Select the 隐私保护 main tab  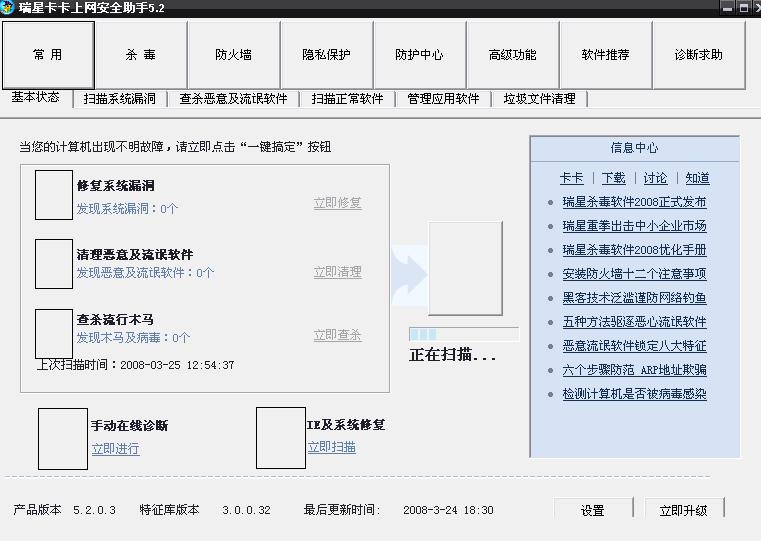pyautogui.click(x=327, y=55)
